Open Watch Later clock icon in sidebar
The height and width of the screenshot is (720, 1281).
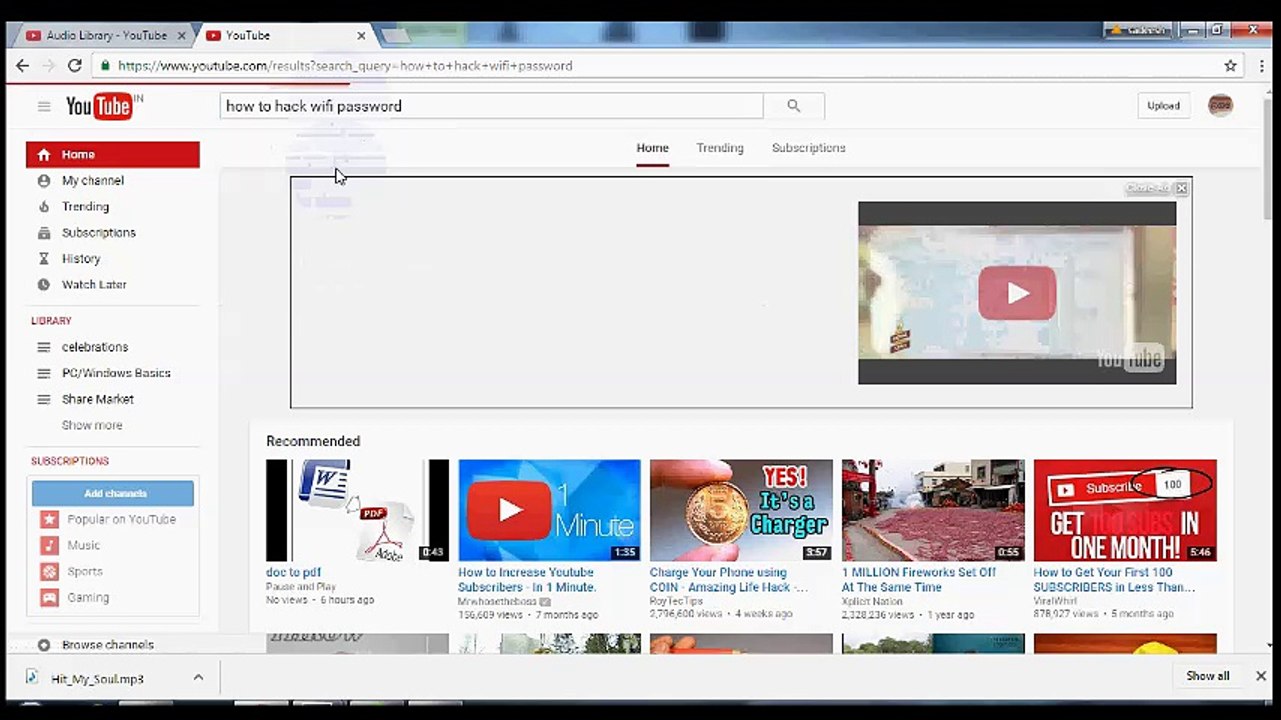[44, 285]
